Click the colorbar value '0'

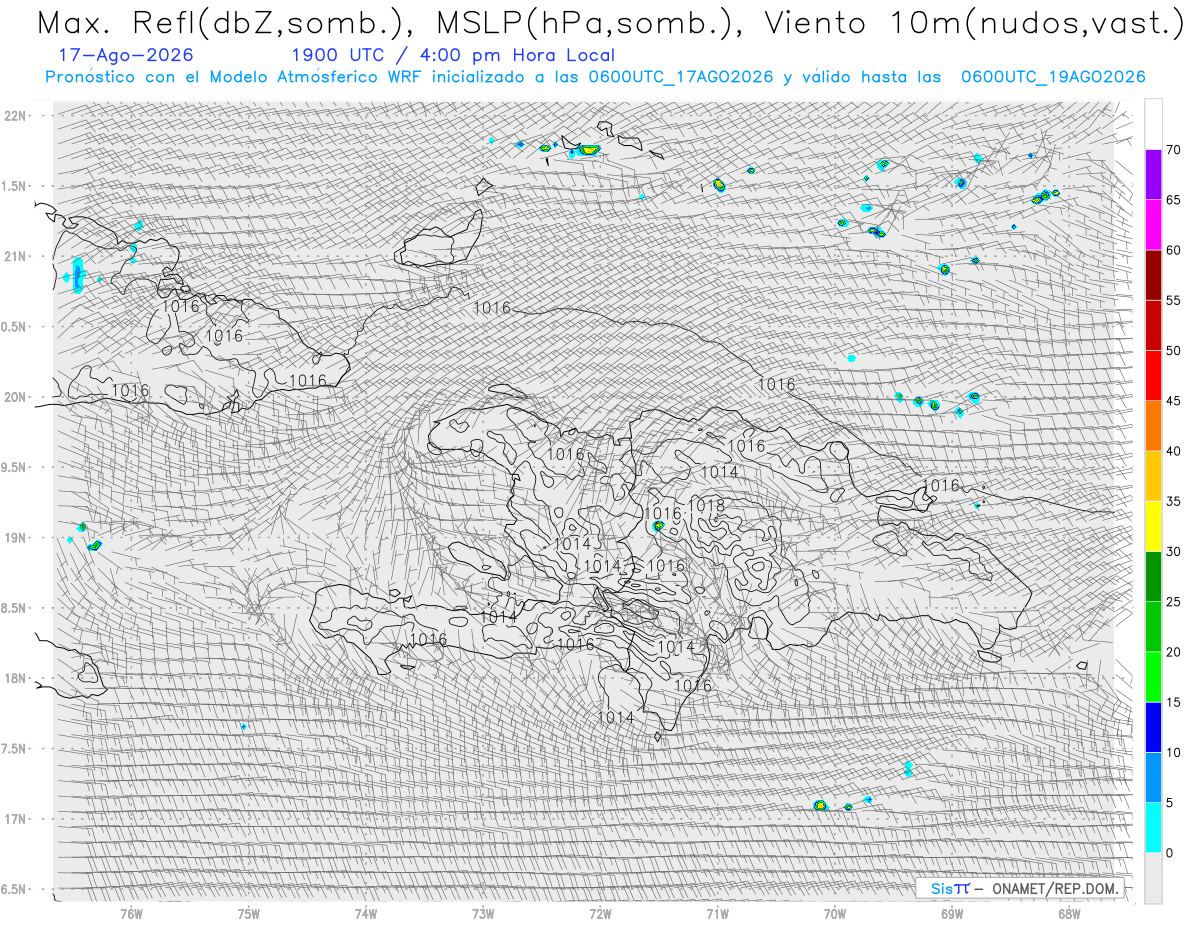click(1170, 852)
